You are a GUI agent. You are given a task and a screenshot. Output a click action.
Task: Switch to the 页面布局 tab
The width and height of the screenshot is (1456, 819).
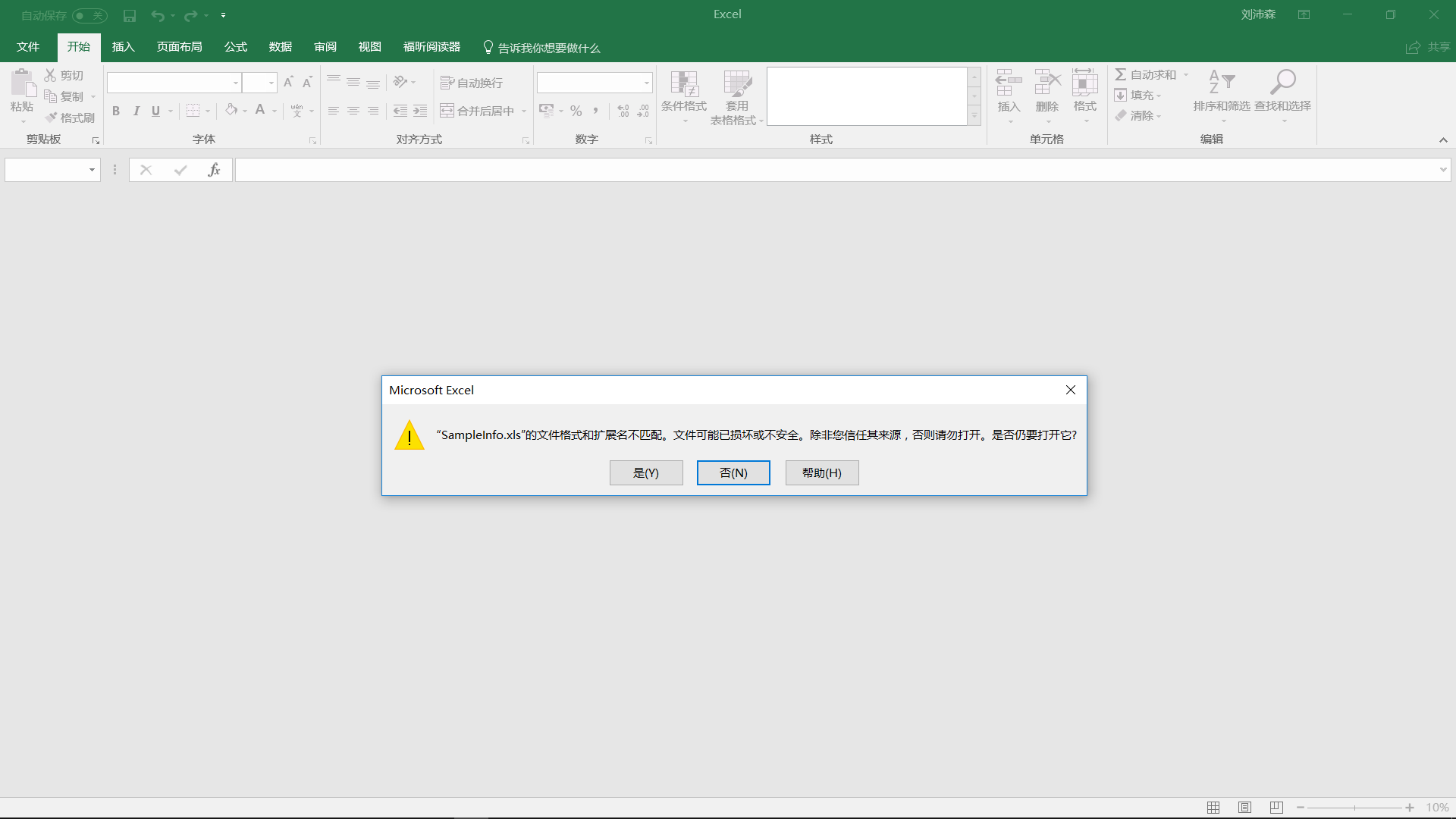coord(179,47)
